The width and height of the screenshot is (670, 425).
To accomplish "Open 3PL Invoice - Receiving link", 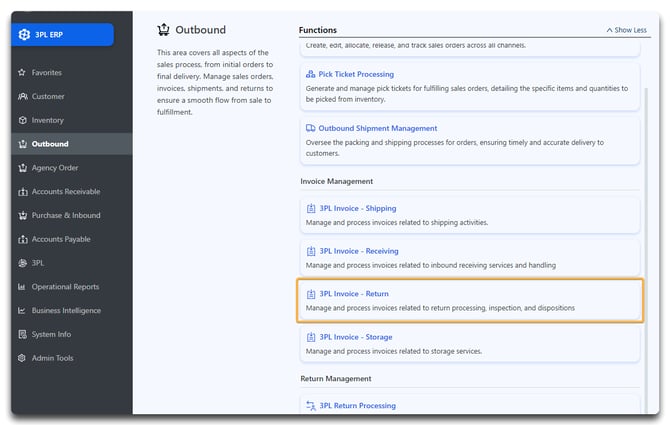I will 358,251.
